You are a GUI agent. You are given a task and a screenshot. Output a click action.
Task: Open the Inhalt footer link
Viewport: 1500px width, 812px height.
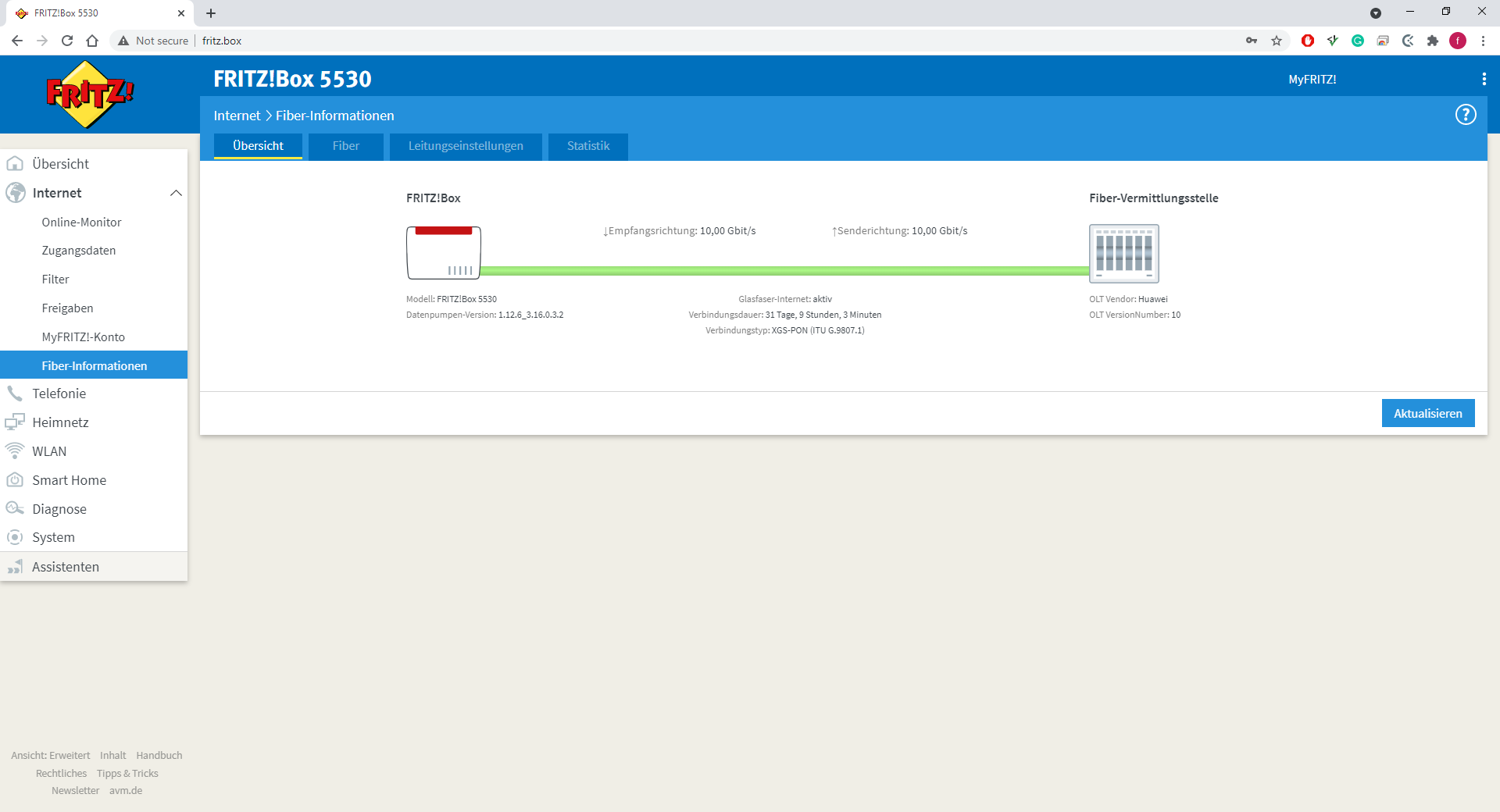[112, 756]
